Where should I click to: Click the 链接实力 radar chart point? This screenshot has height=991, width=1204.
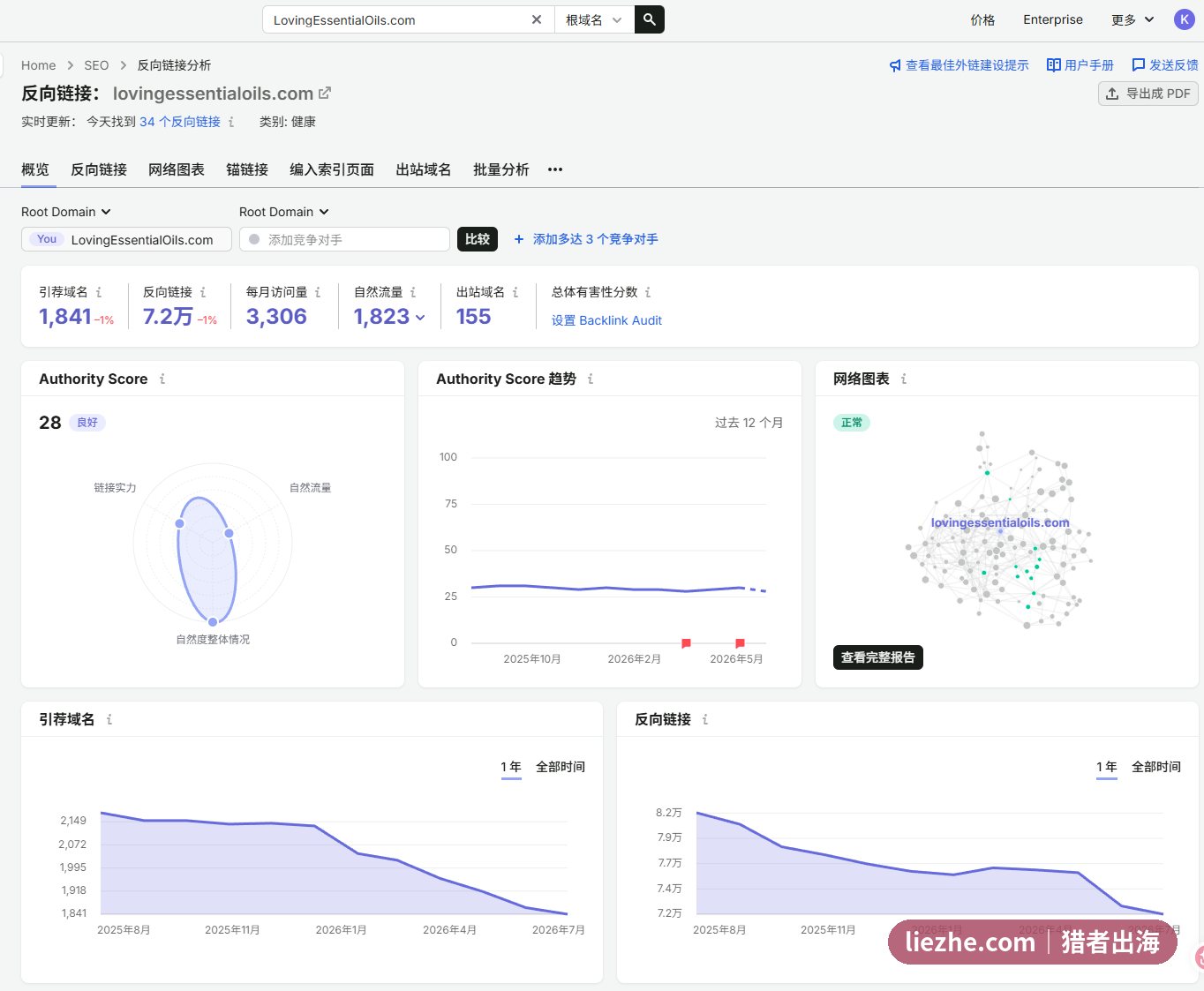[x=180, y=523]
